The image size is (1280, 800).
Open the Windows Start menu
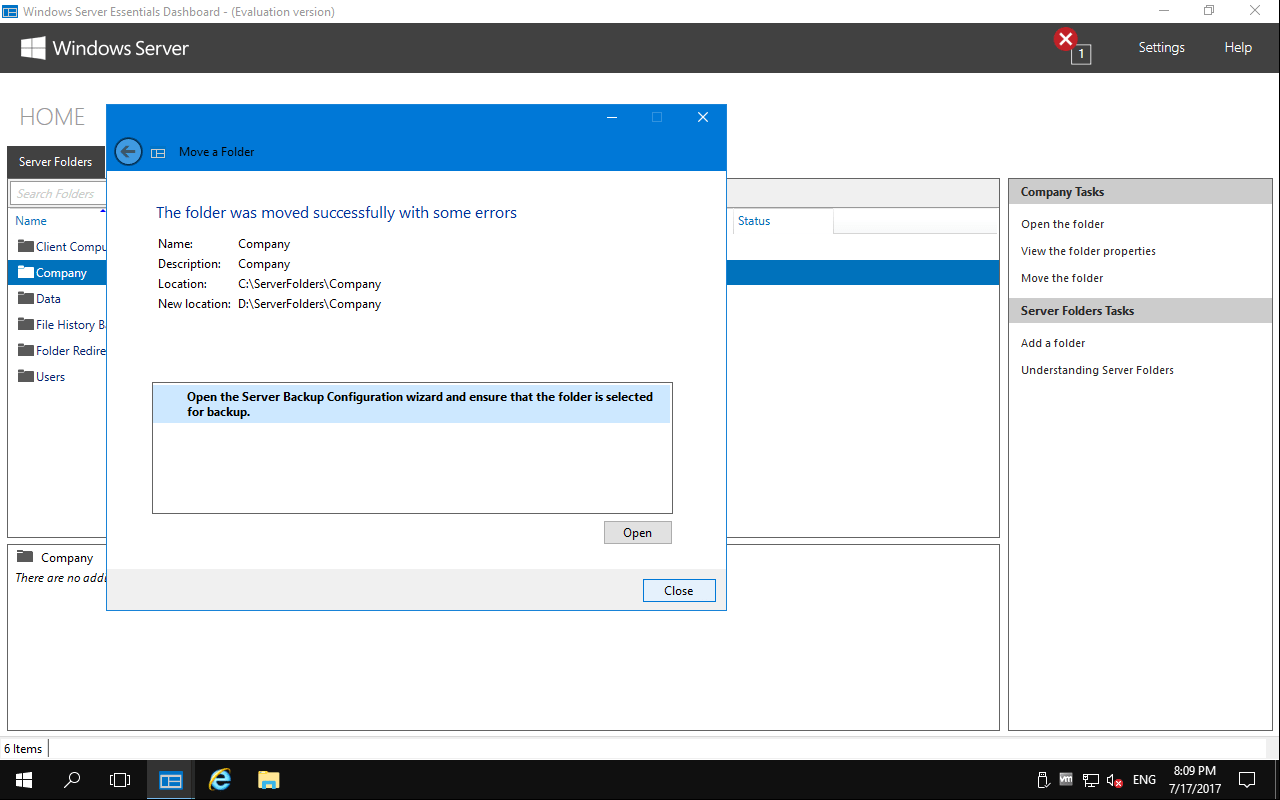click(x=23, y=780)
